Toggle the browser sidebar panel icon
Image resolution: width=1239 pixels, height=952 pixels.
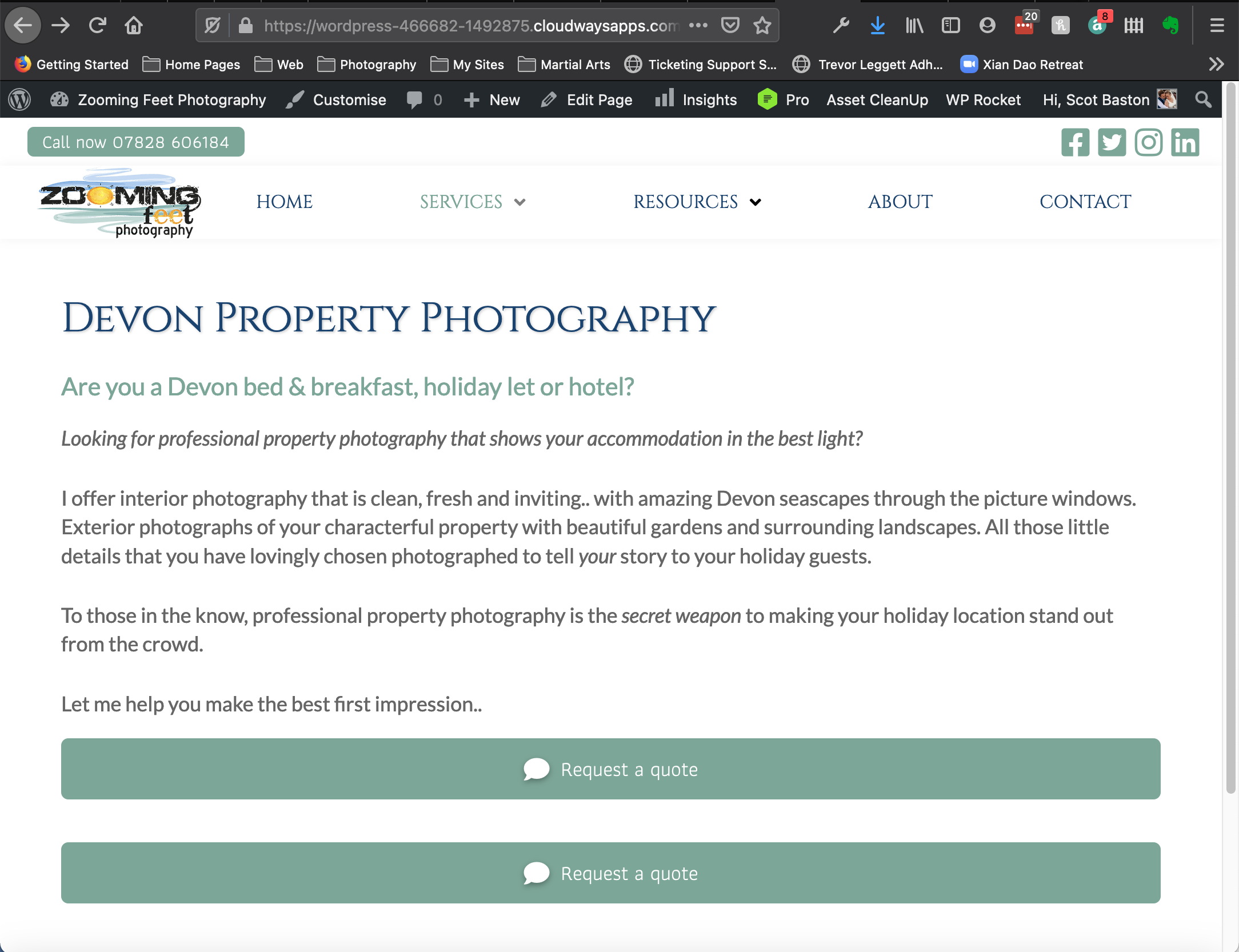tap(950, 26)
